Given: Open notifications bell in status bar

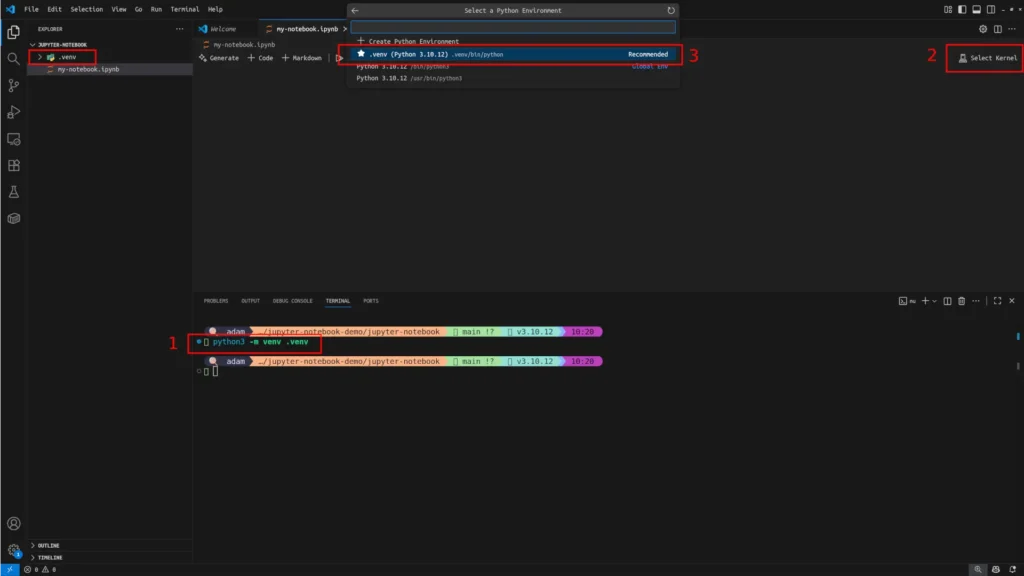Looking at the screenshot, I should tap(1013, 569).
